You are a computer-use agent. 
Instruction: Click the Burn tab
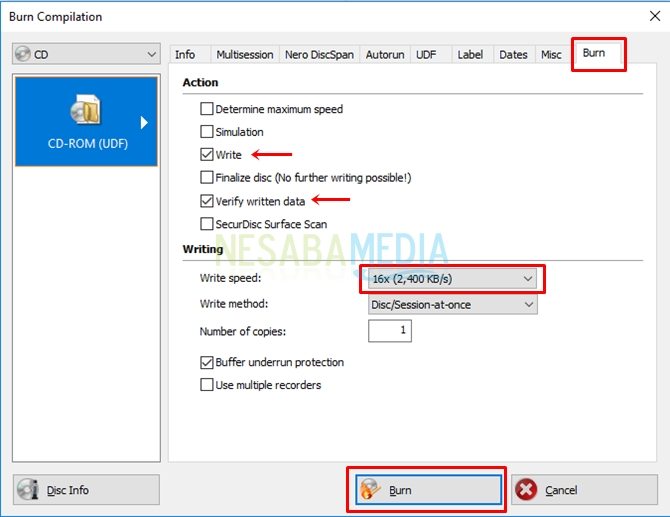(x=597, y=53)
